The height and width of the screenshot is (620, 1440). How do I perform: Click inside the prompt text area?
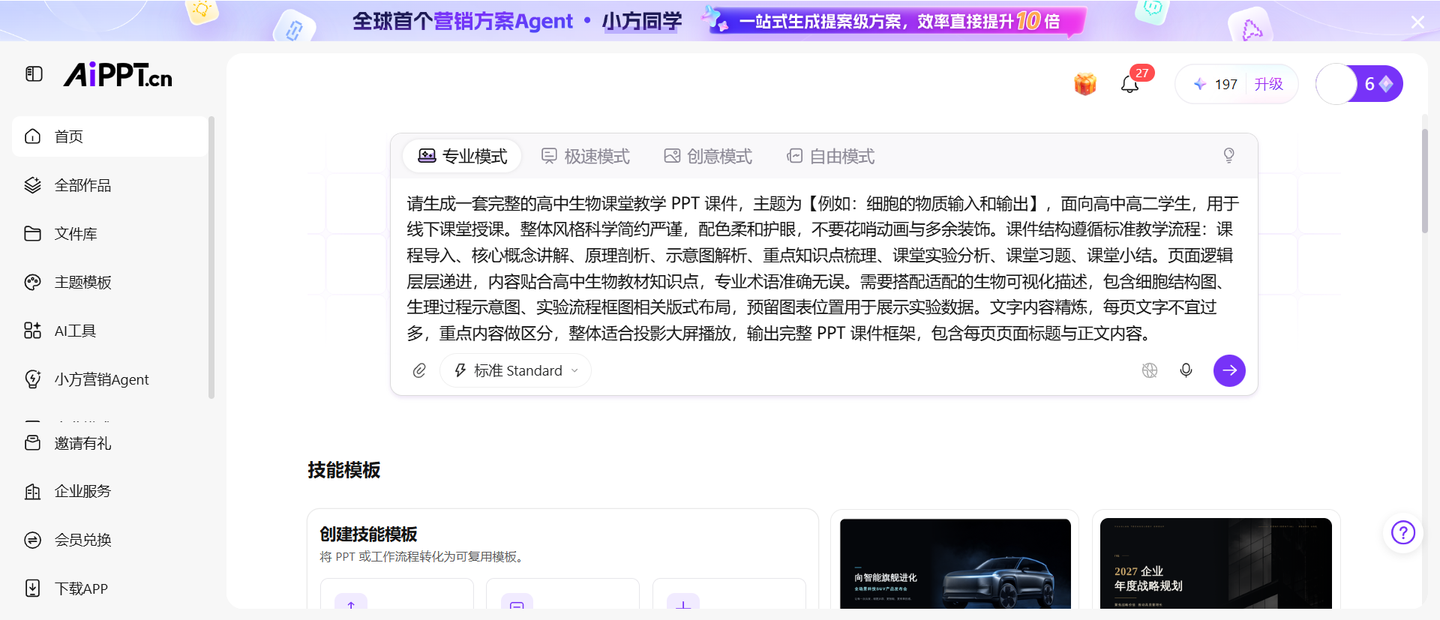(x=823, y=268)
